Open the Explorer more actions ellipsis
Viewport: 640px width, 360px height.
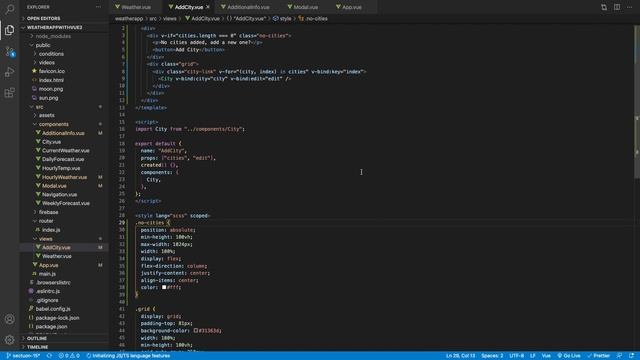coord(98,7)
